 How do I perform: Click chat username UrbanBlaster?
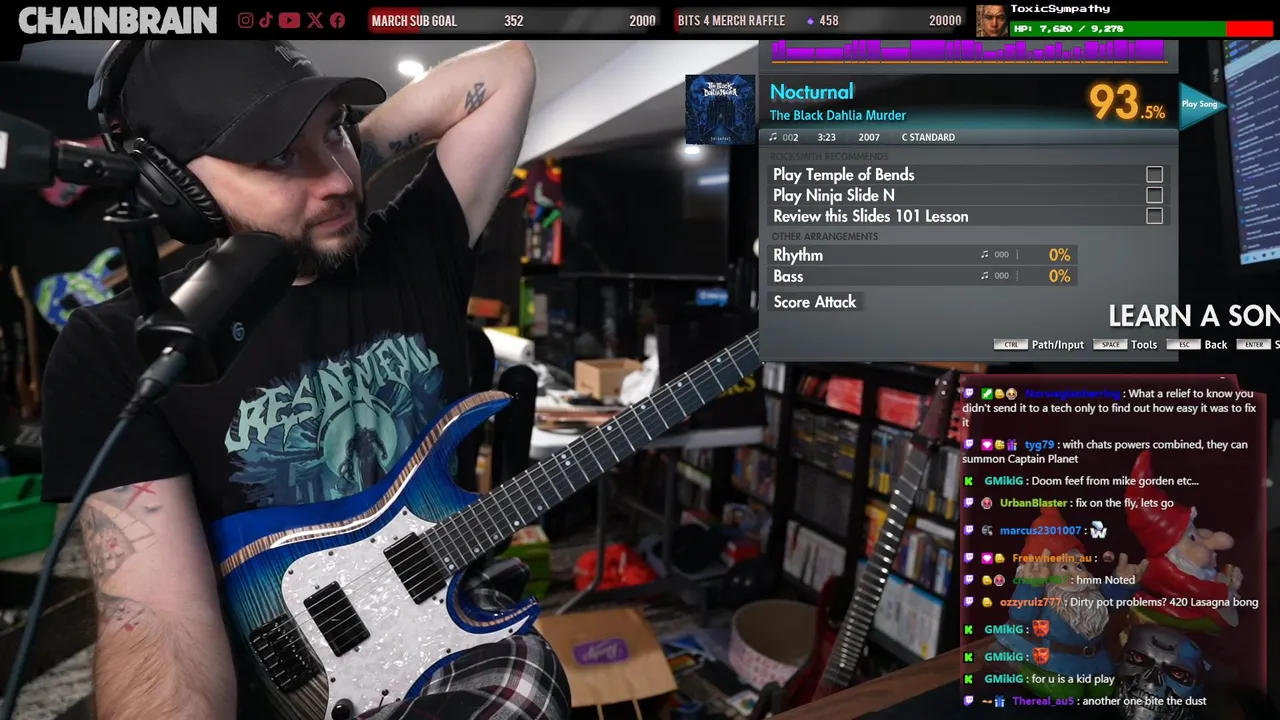point(1034,503)
